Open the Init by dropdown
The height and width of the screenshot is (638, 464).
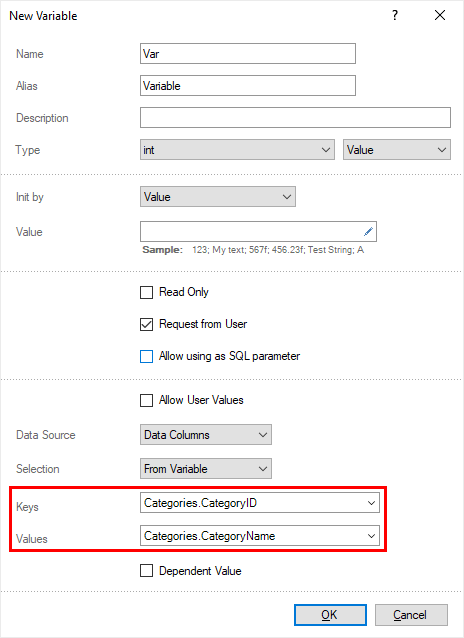point(218,197)
